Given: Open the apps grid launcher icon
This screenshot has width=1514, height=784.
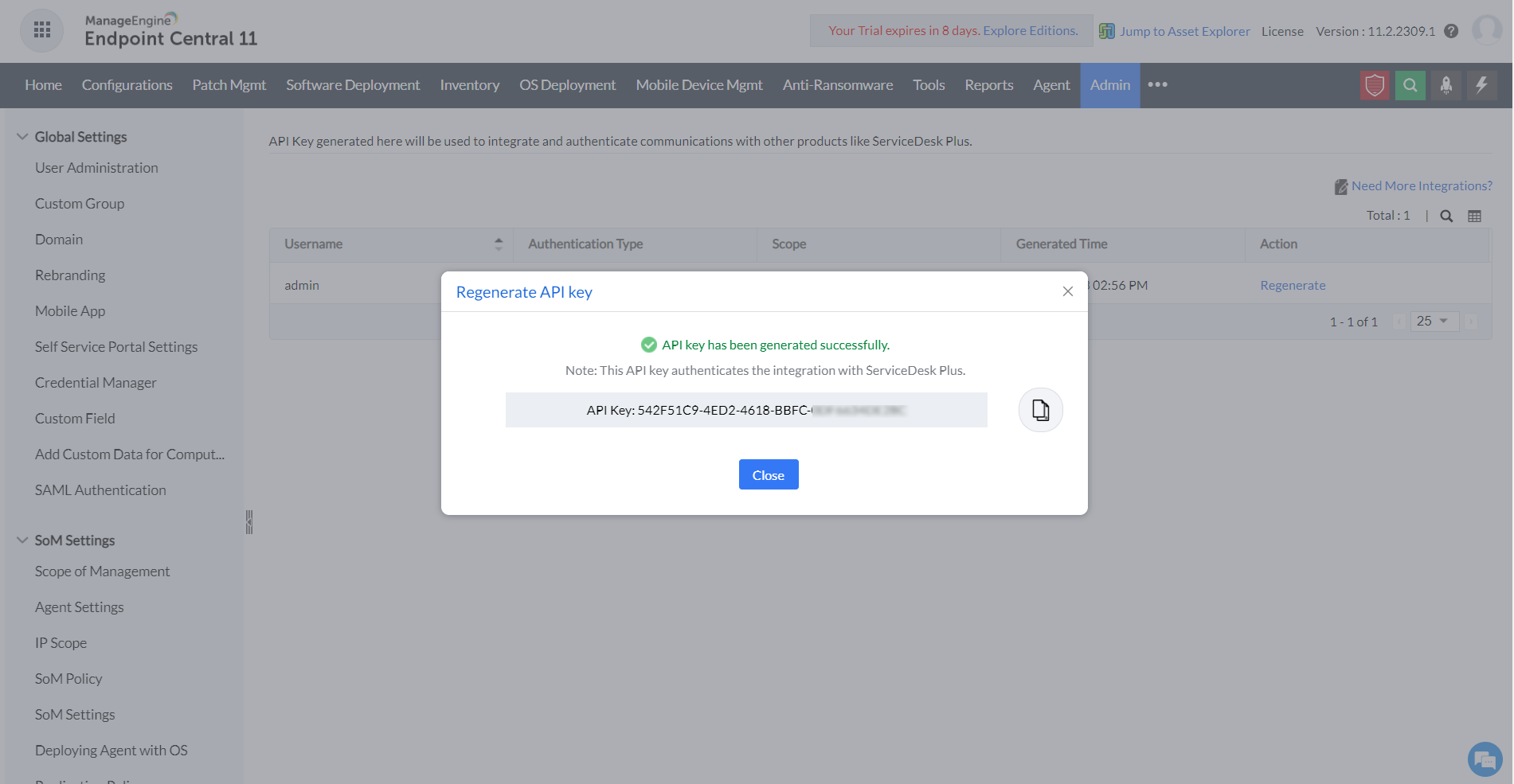Looking at the screenshot, I should click(41, 30).
